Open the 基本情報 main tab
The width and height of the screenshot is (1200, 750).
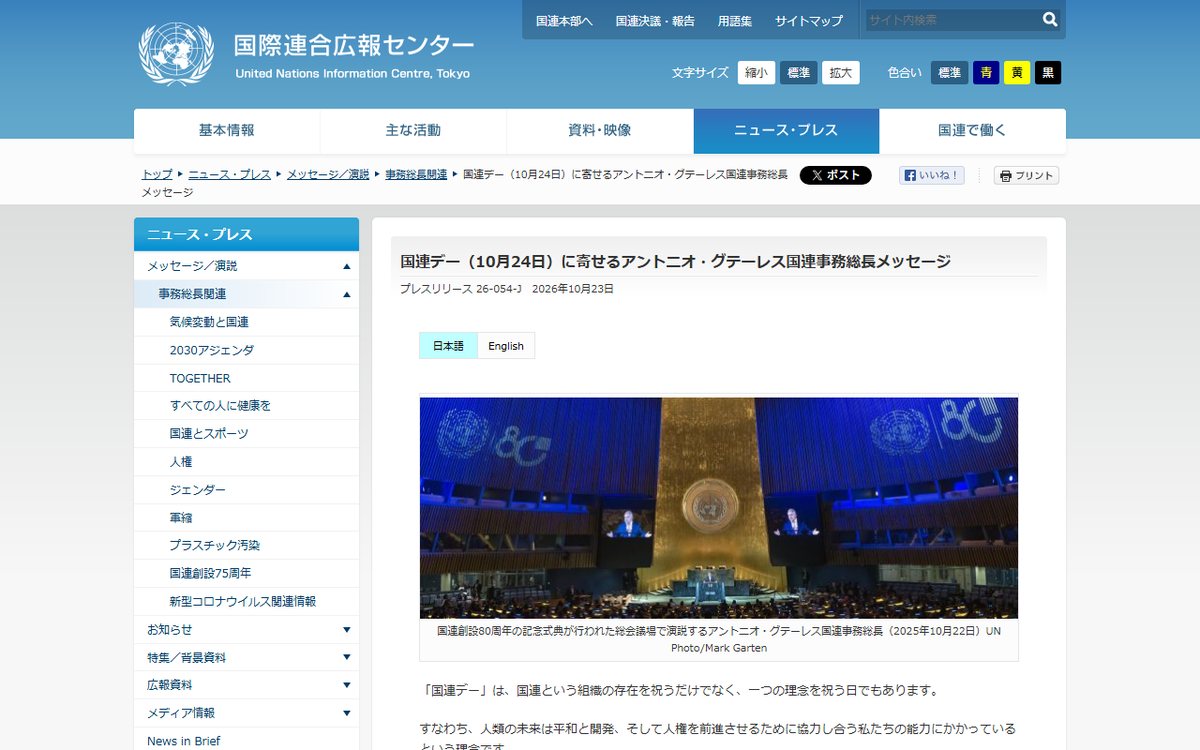point(227,131)
